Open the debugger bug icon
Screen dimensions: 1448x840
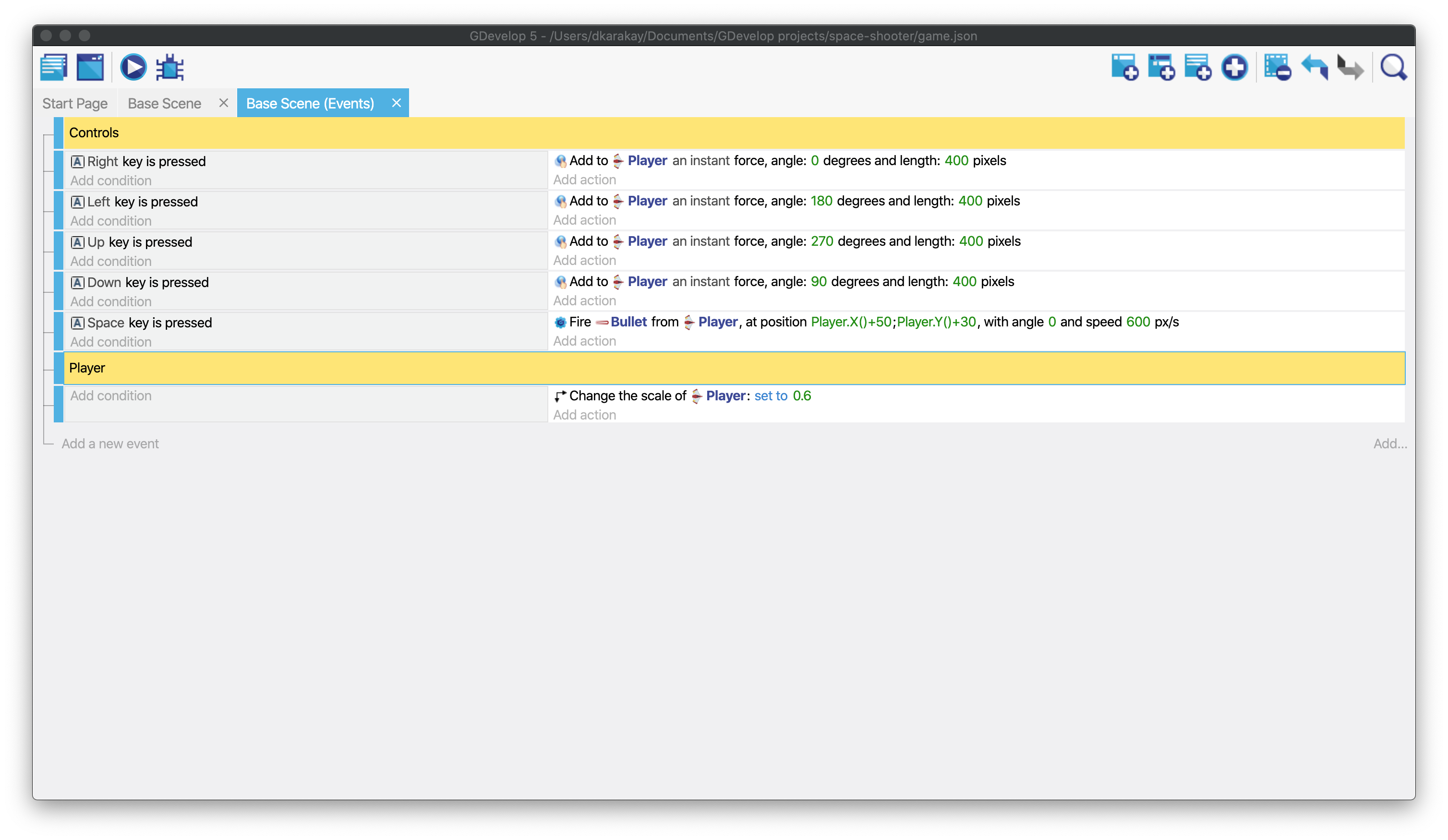pyautogui.click(x=170, y=68)
